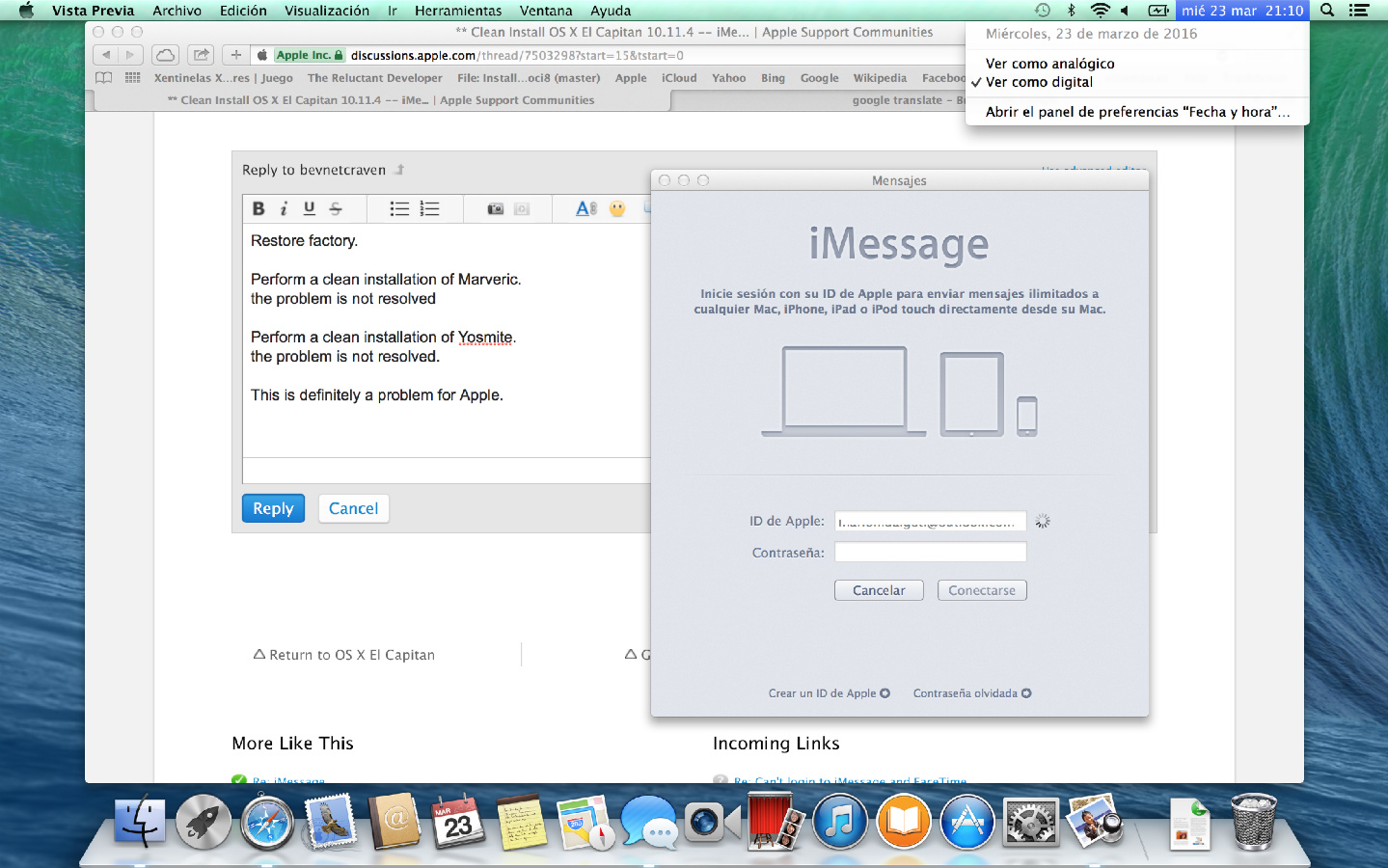Open the text color style tool
The width and height of the screenshot is (1388, 868).
point(585,208)
